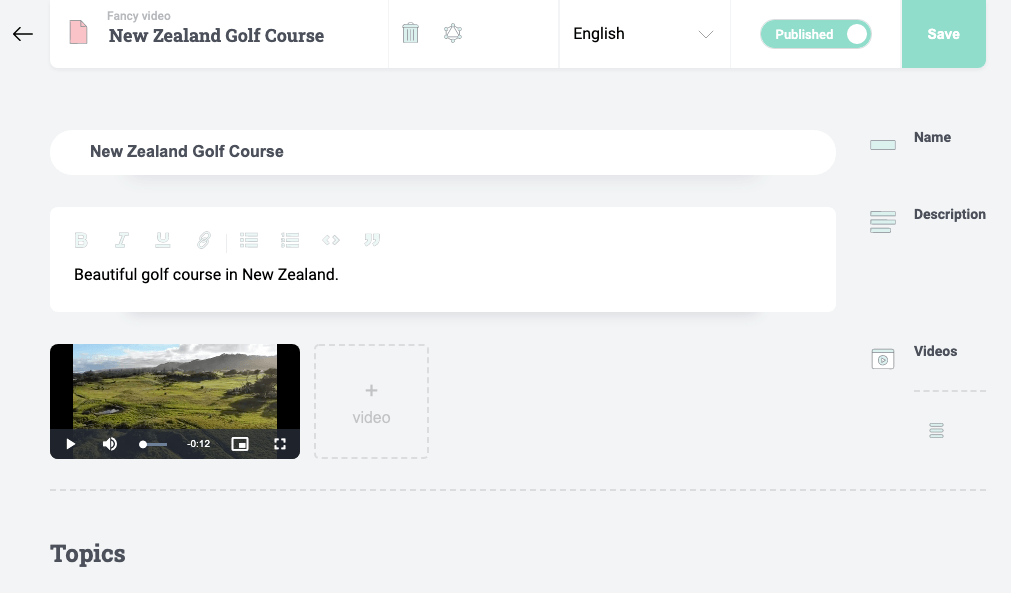Mute the video volume
This screenshot has width=1011, height=593.
[110, 444]
